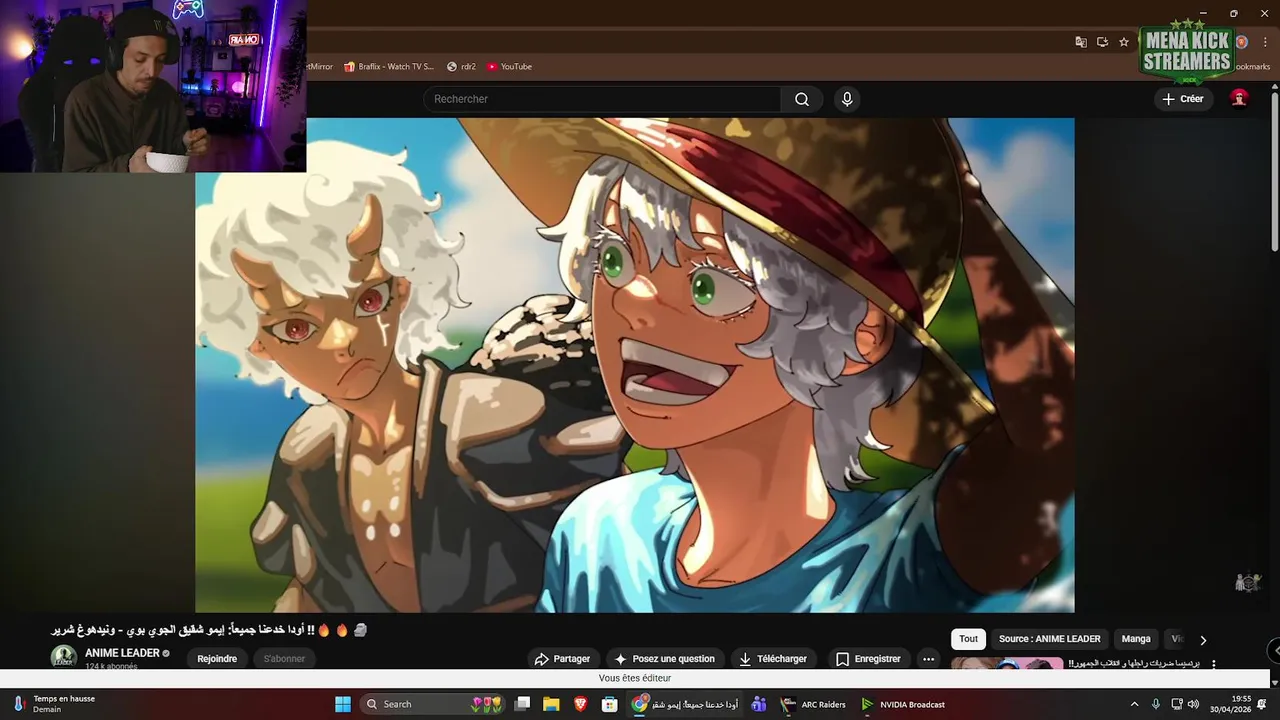Click the system tray microphone icon

pyautogui.click(x=1156, y=704)
